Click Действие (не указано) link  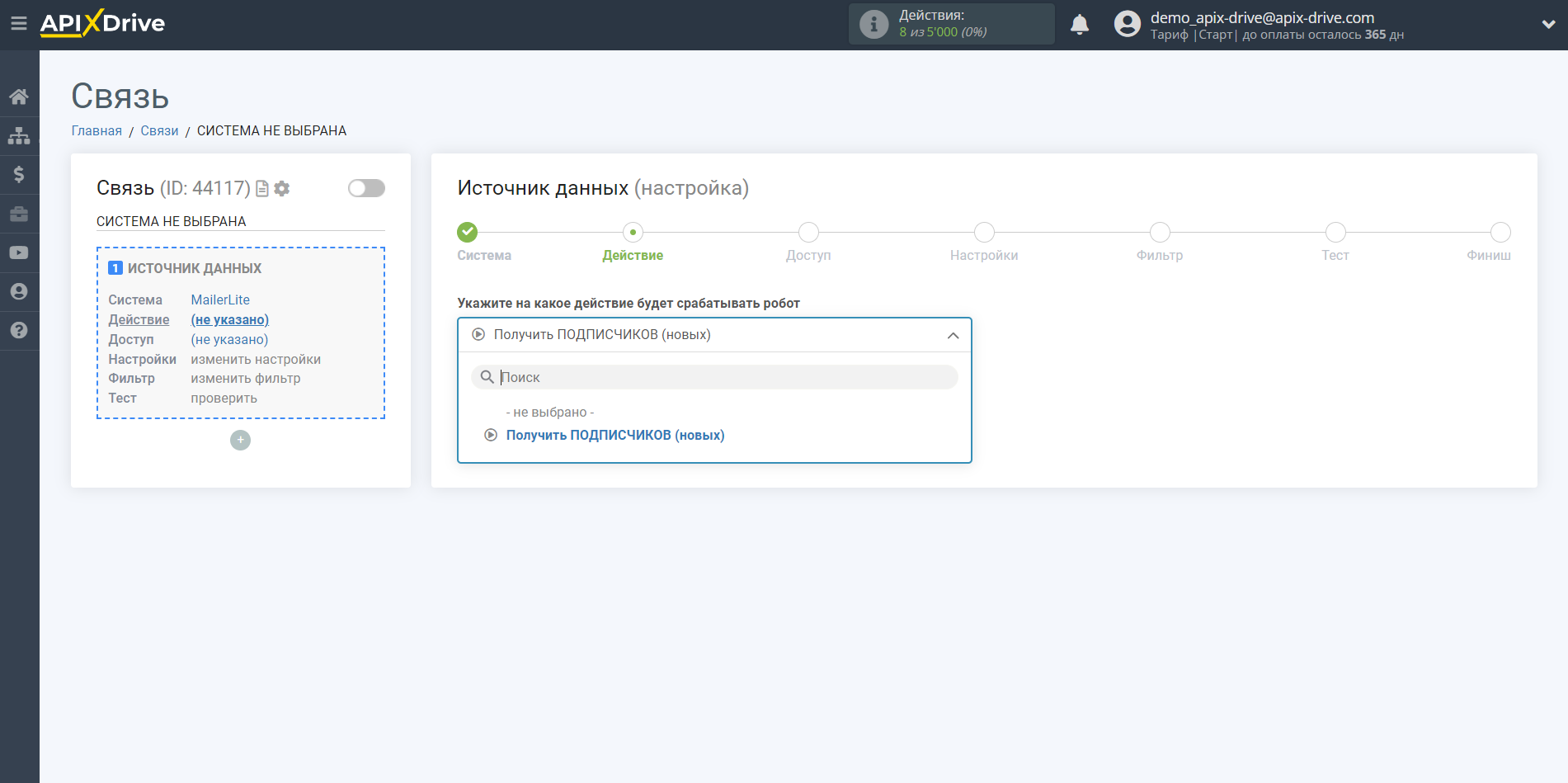coord(230,319)
